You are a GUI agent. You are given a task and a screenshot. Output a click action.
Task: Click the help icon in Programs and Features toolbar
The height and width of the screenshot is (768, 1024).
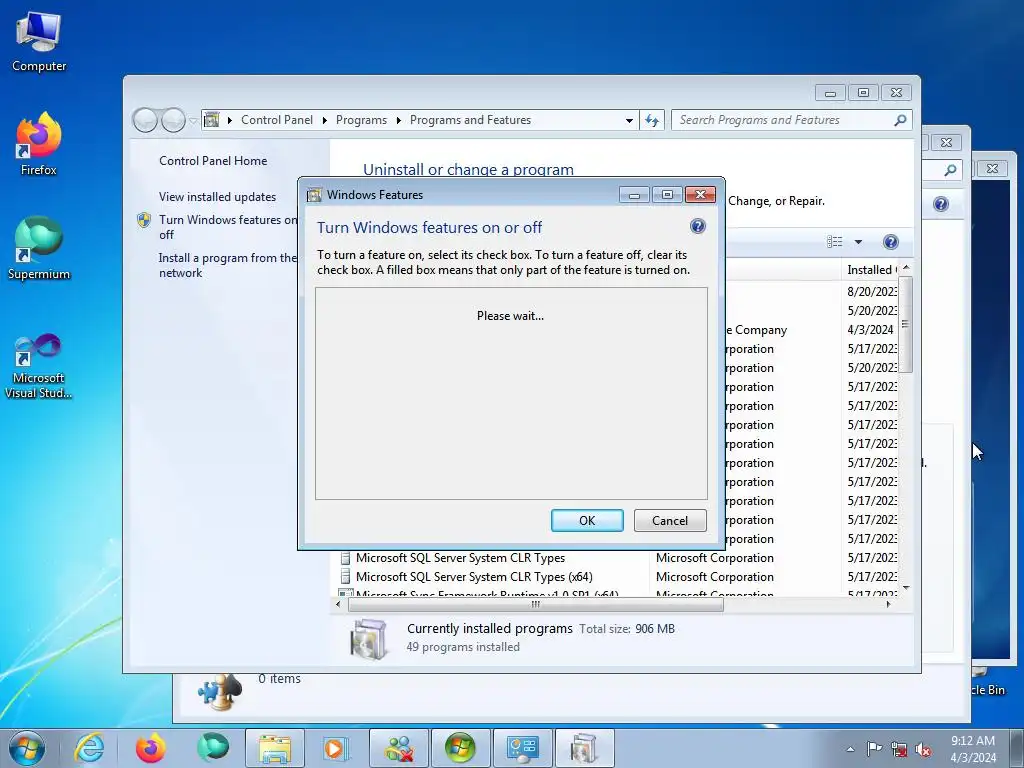pos(890,242)
